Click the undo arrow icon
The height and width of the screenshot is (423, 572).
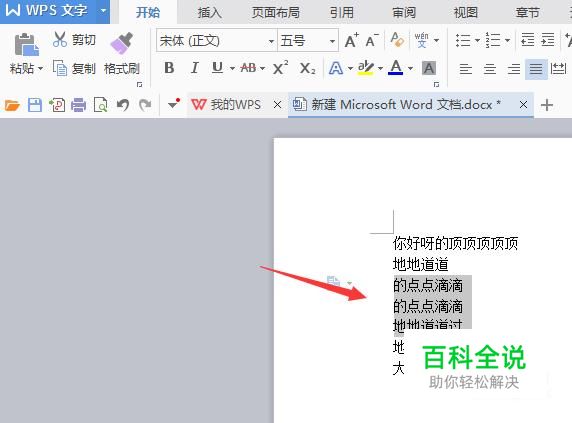[x=123, y=105]
